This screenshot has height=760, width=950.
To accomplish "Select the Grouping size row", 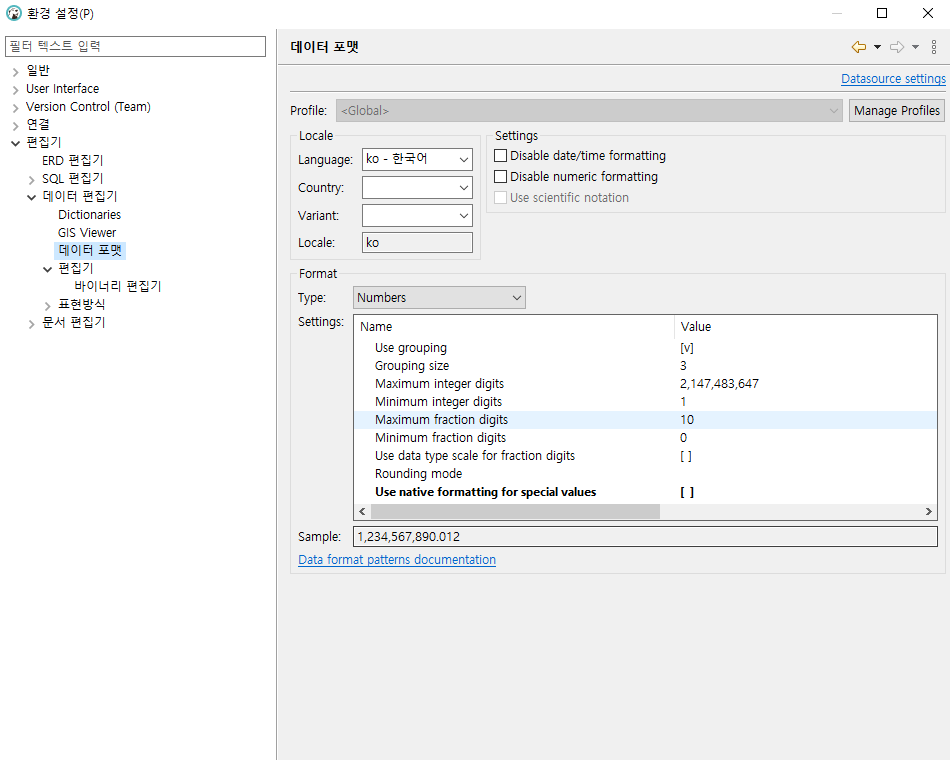I will pos(645,365).
